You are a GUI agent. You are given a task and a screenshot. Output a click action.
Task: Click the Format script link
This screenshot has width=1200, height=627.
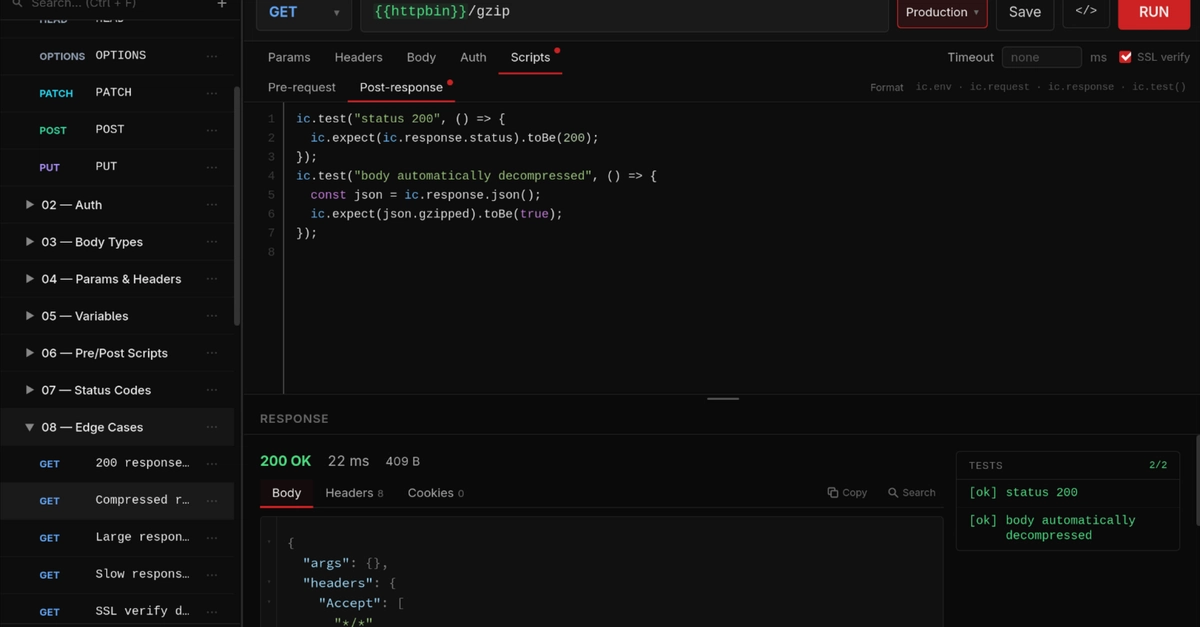coord(887,88)
